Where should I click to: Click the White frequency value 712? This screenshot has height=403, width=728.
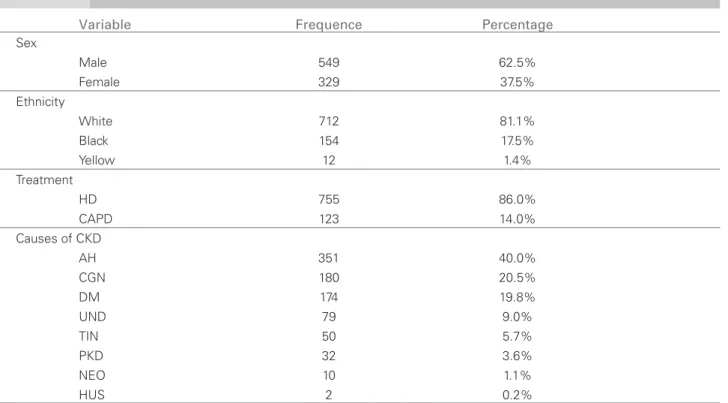[x=329, y=121]
